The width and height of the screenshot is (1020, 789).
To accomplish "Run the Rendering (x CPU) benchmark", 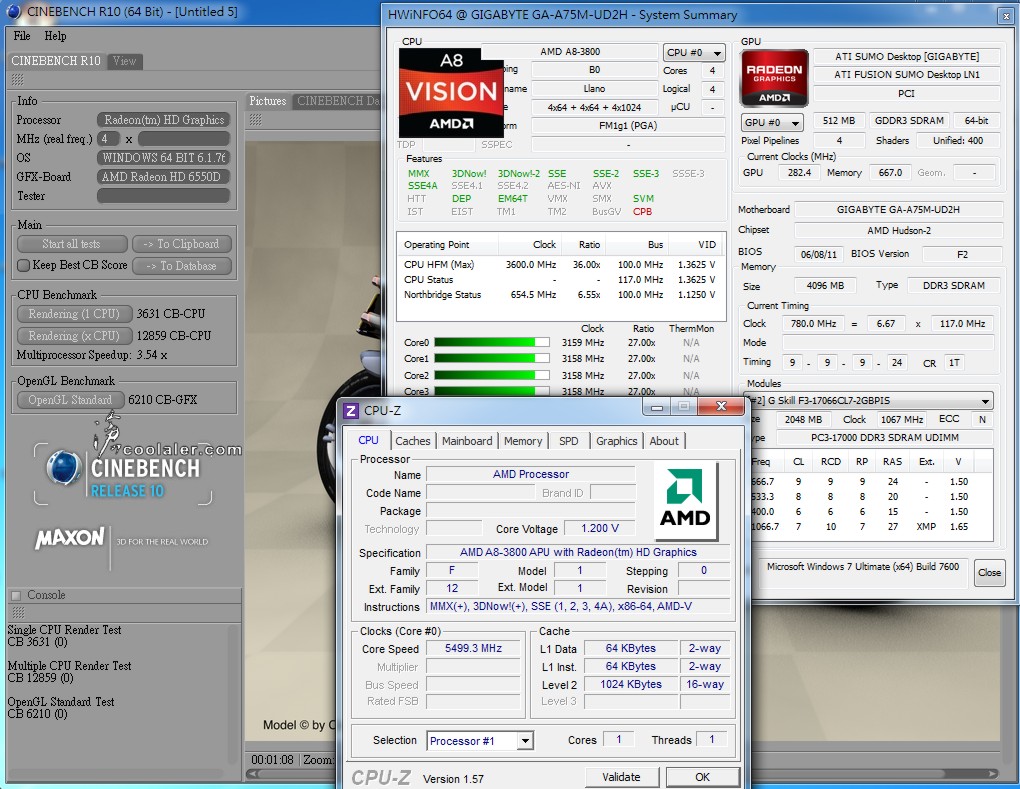I will coord(74,336).
